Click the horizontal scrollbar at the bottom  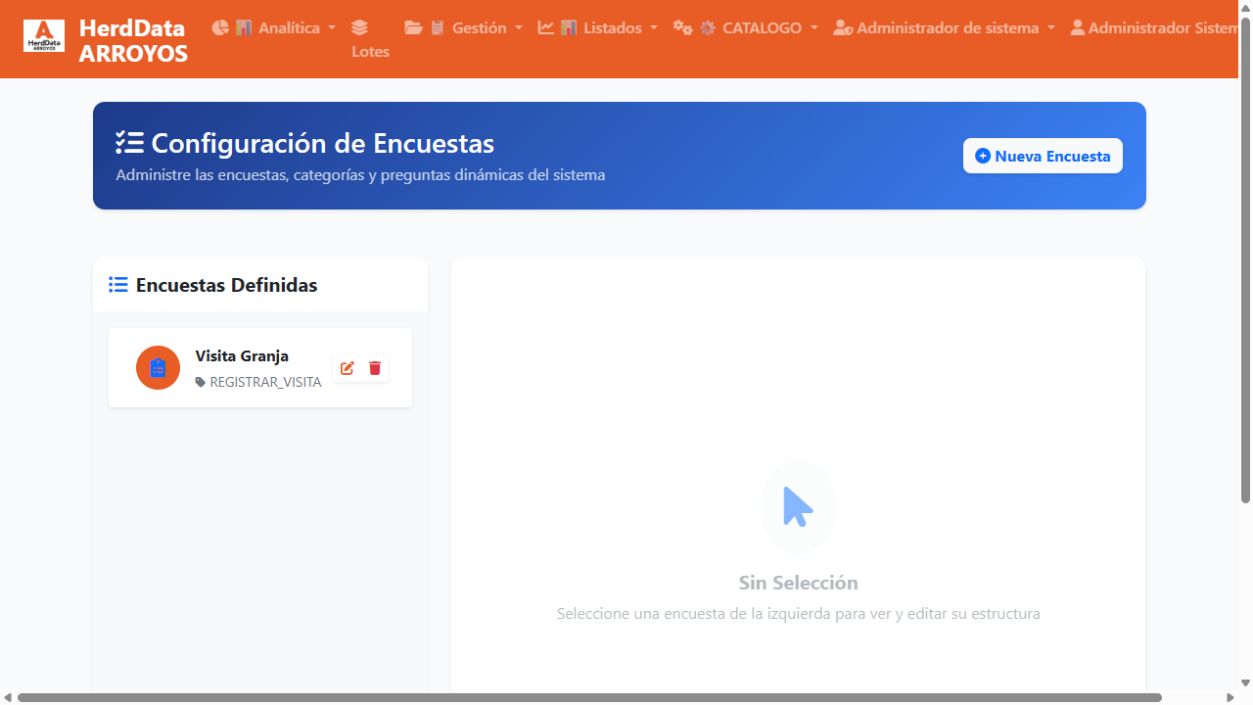click(x=590, y=697)
